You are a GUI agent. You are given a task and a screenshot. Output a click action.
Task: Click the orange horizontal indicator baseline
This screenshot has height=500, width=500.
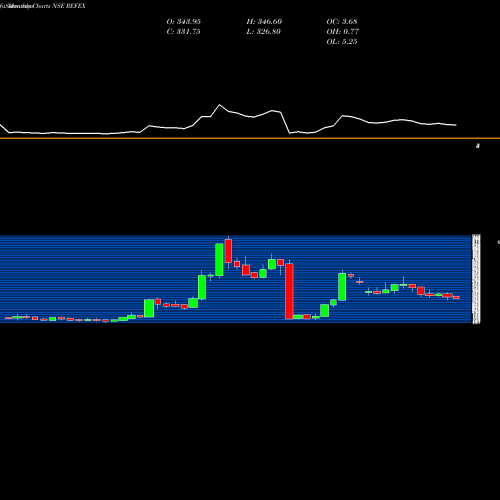click(250, 138)
